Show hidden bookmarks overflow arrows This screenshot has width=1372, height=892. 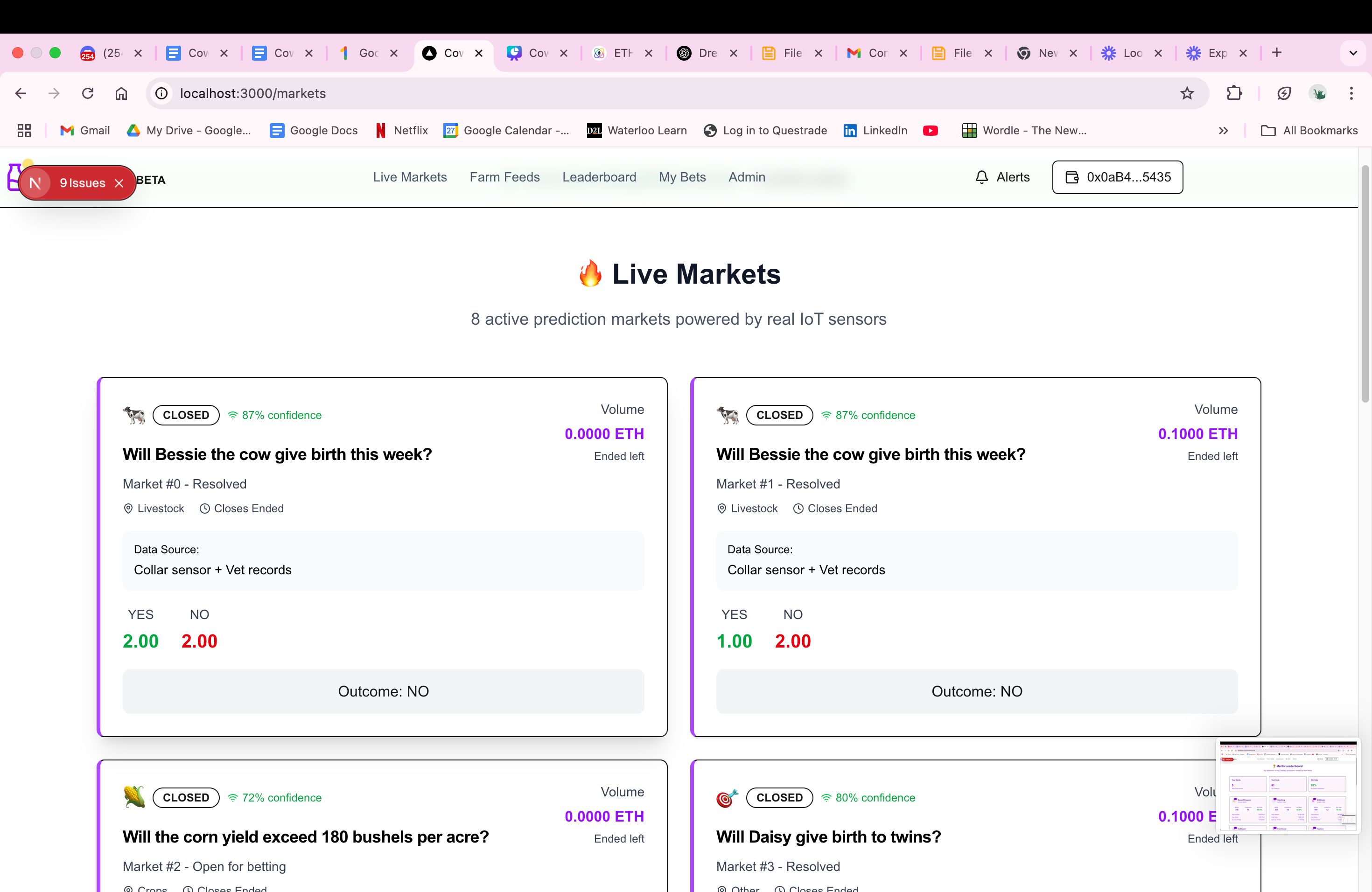pos(1223,131)
